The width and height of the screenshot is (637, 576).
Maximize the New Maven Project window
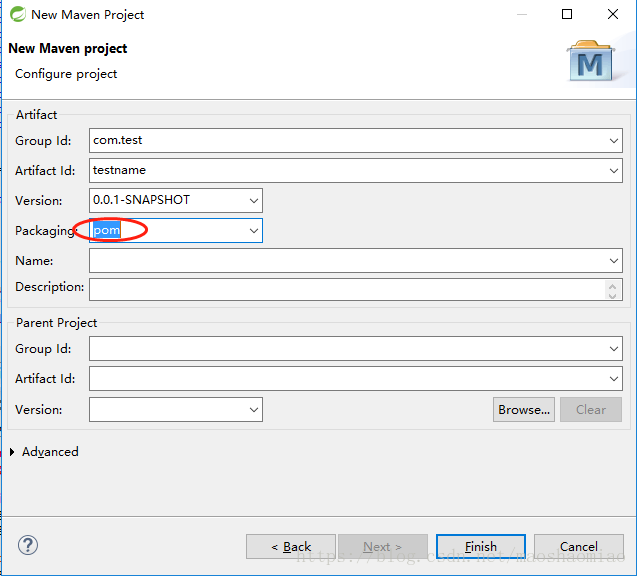pyautogui.click(x=567, y=14)
